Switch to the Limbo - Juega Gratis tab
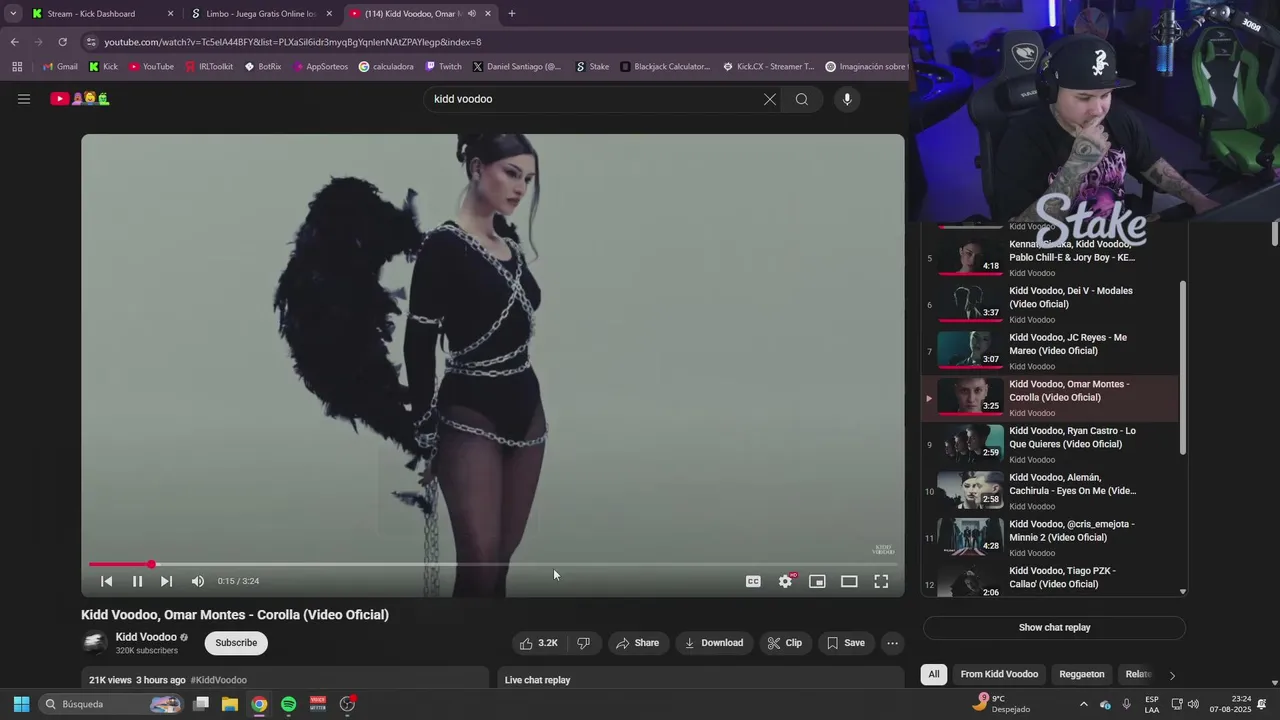1280x720 pixels. 260,14
